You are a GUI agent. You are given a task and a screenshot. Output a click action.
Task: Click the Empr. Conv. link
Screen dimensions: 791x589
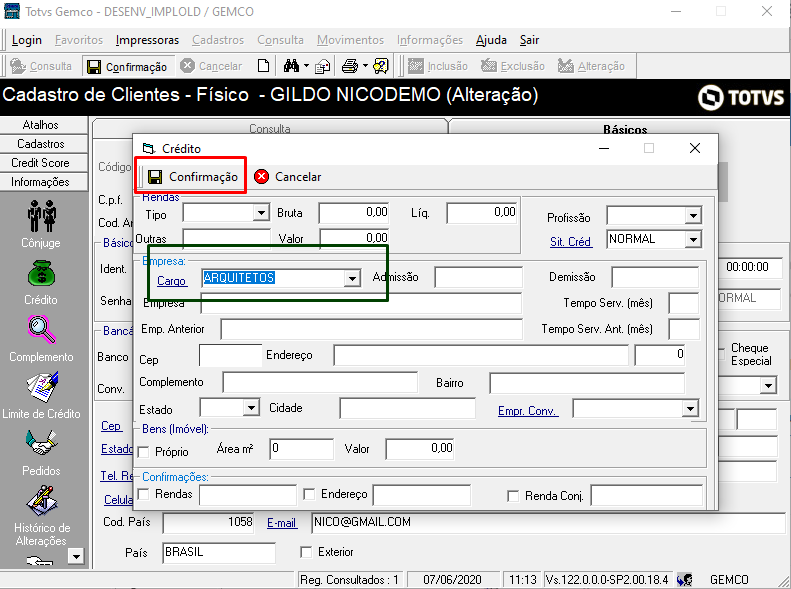pyautogui.click(x=528, y=411)
